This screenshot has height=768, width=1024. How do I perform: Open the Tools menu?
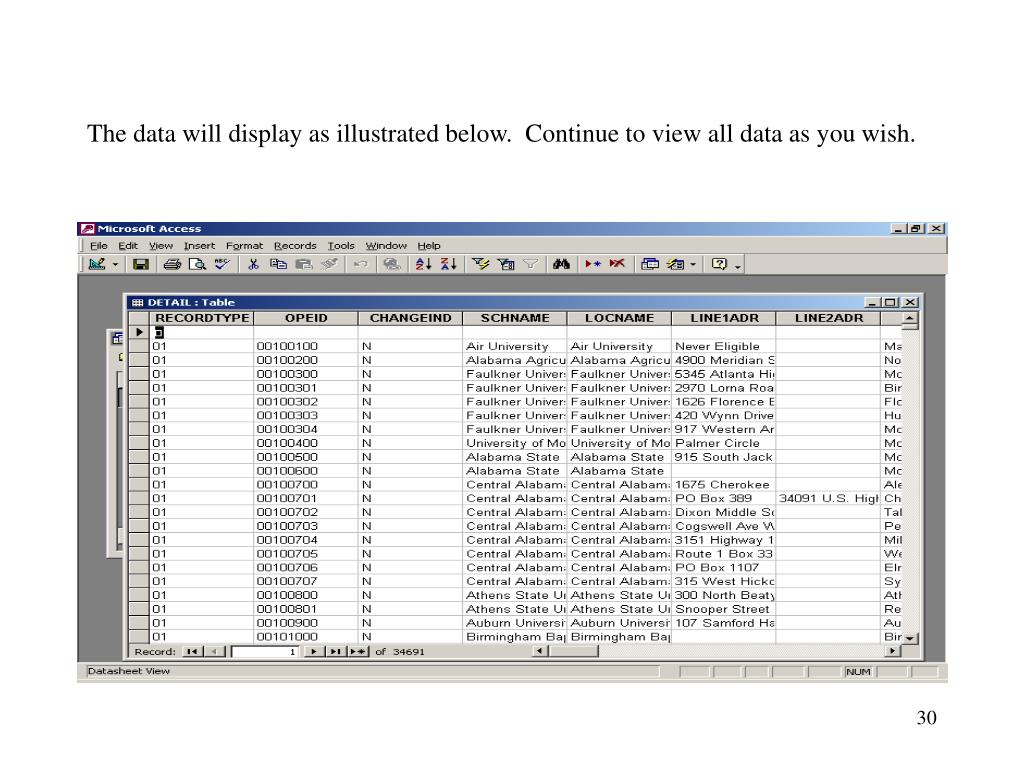pos(341,246)
